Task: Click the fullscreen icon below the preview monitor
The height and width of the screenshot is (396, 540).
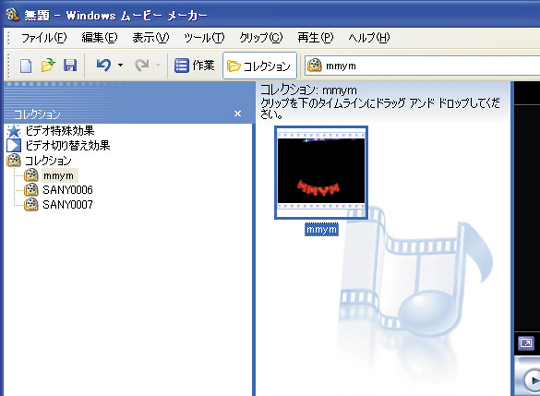Action: coord(526,343)
